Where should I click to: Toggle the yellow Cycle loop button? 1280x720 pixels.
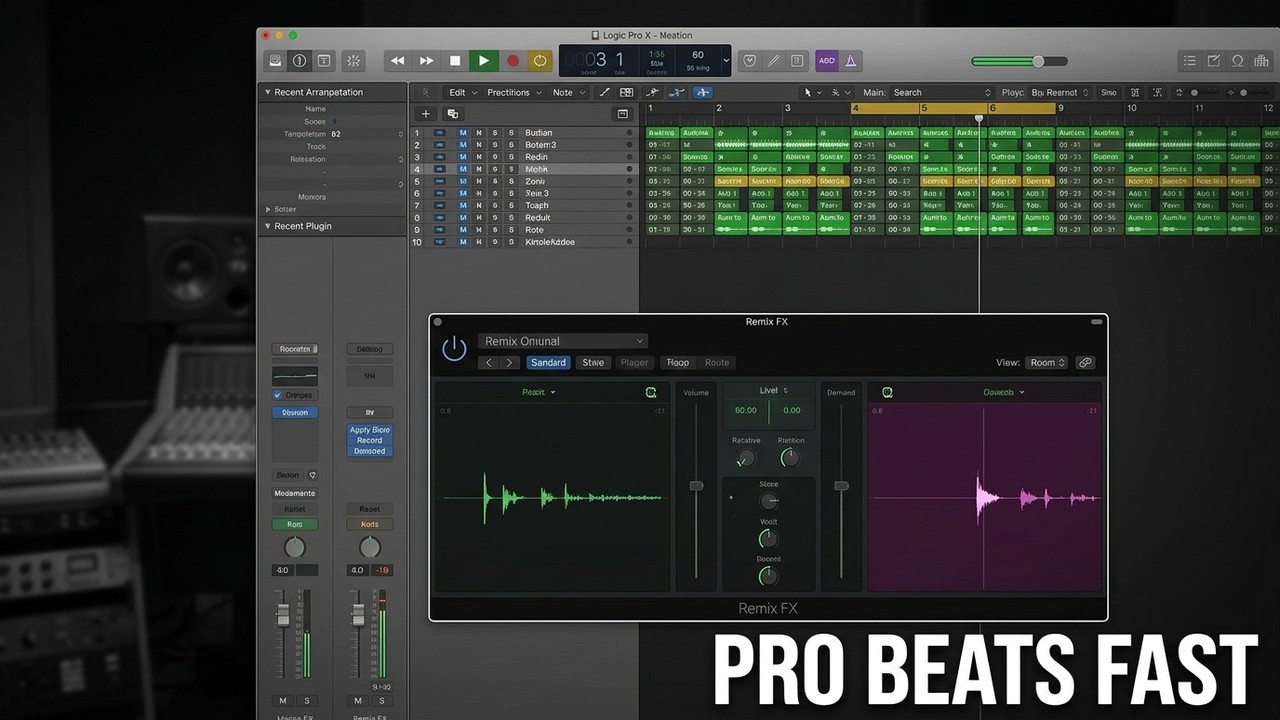point(540,61)
